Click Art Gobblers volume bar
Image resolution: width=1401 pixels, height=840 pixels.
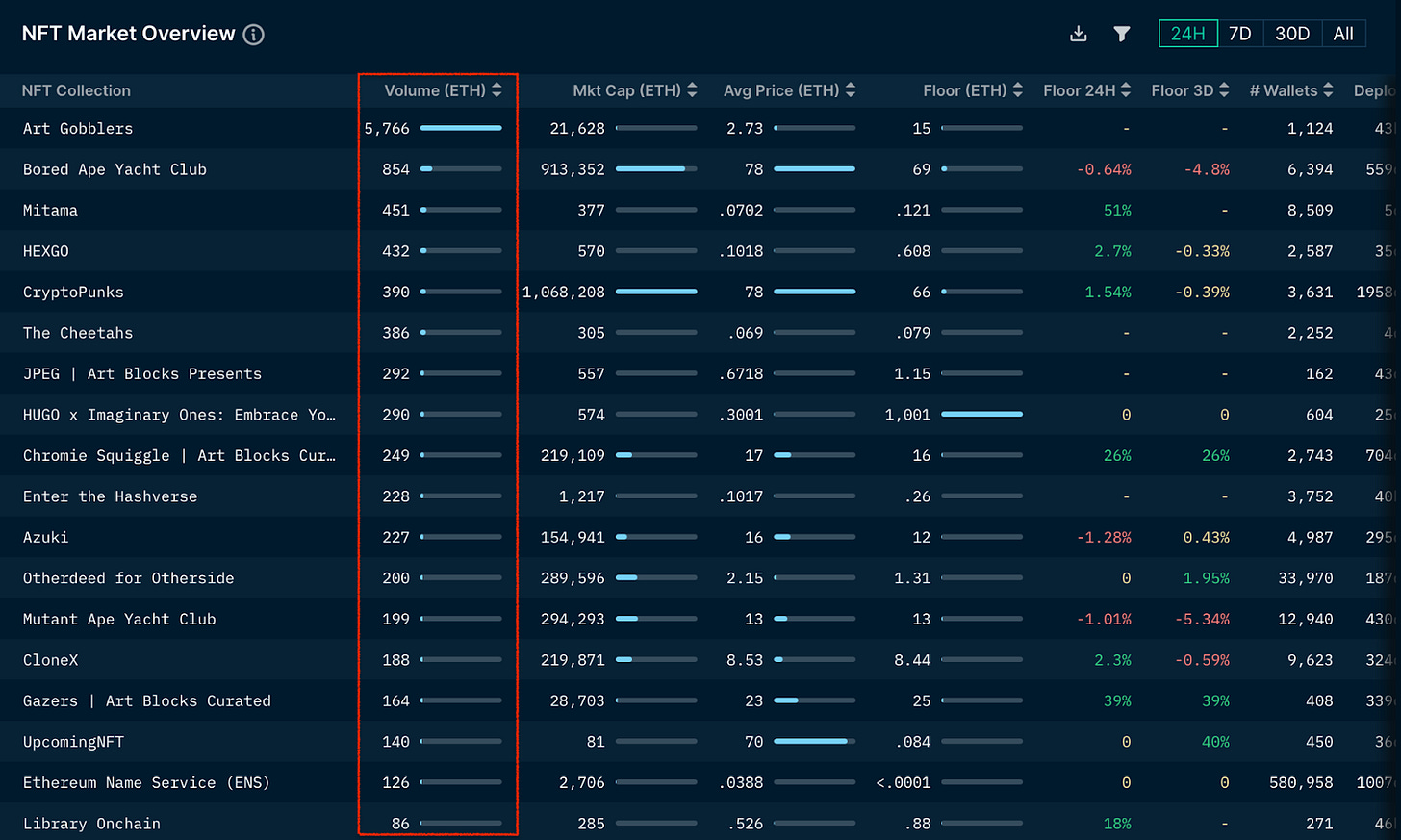tap(461, 128)
